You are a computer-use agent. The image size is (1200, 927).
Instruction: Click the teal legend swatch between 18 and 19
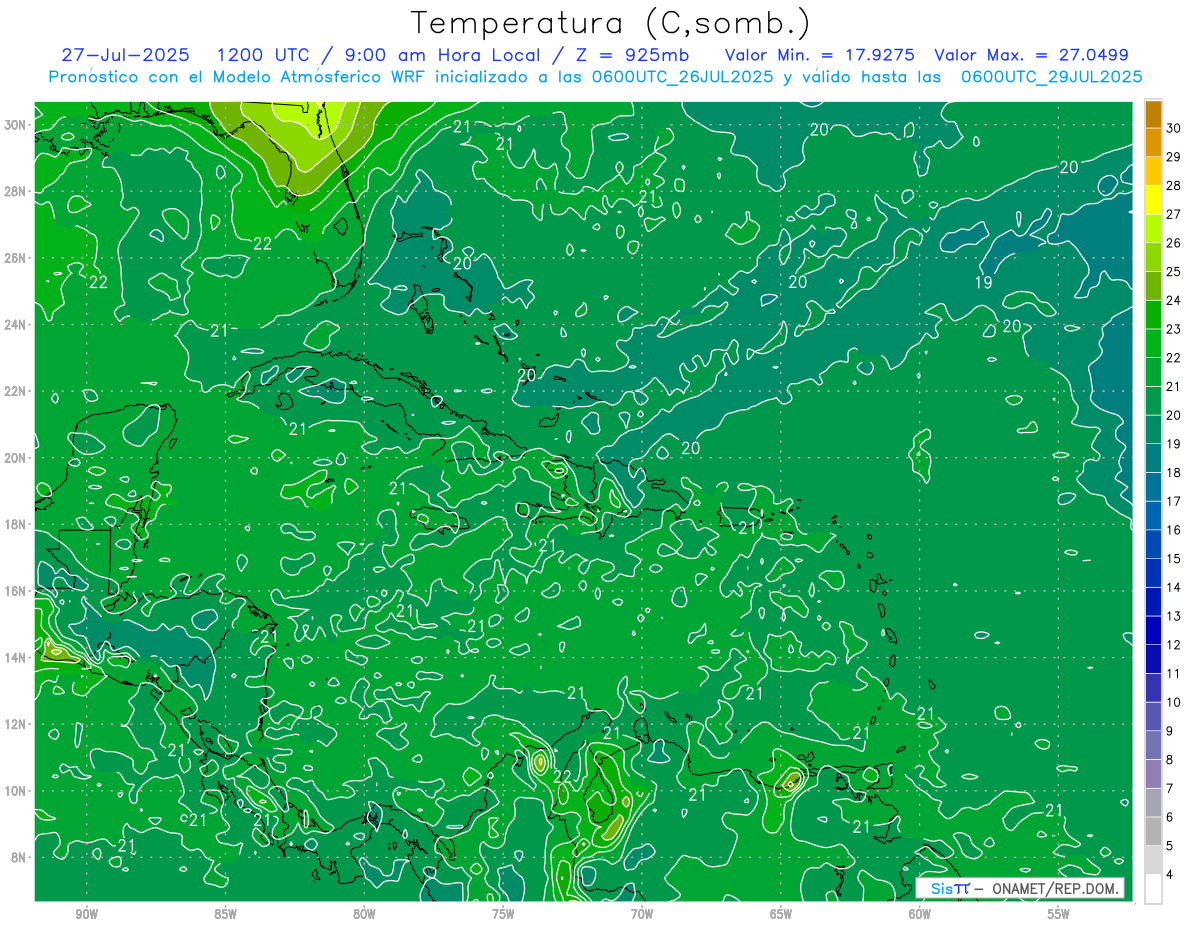1153,458
